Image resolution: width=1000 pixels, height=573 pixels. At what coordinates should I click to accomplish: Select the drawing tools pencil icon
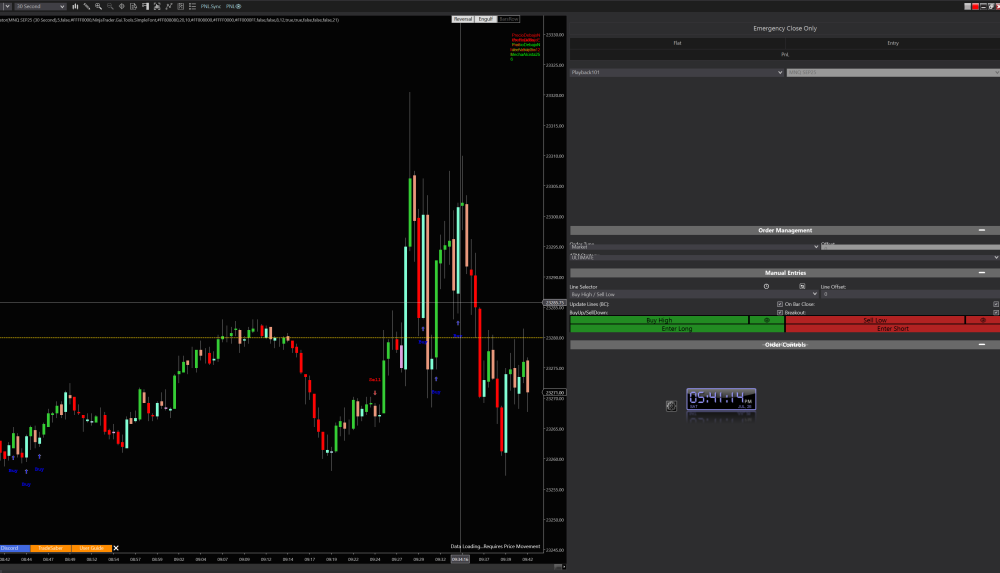[x=86, y=6]
